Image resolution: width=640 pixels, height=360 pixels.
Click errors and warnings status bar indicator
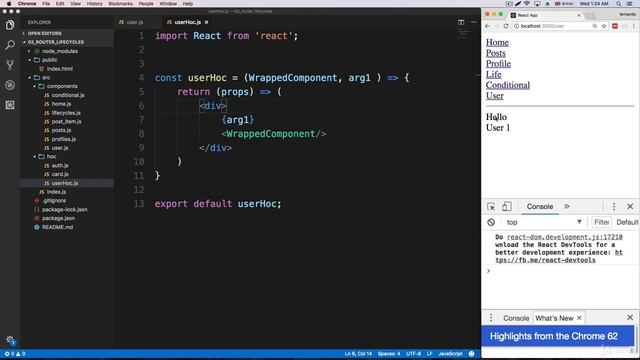click(15, 353)
